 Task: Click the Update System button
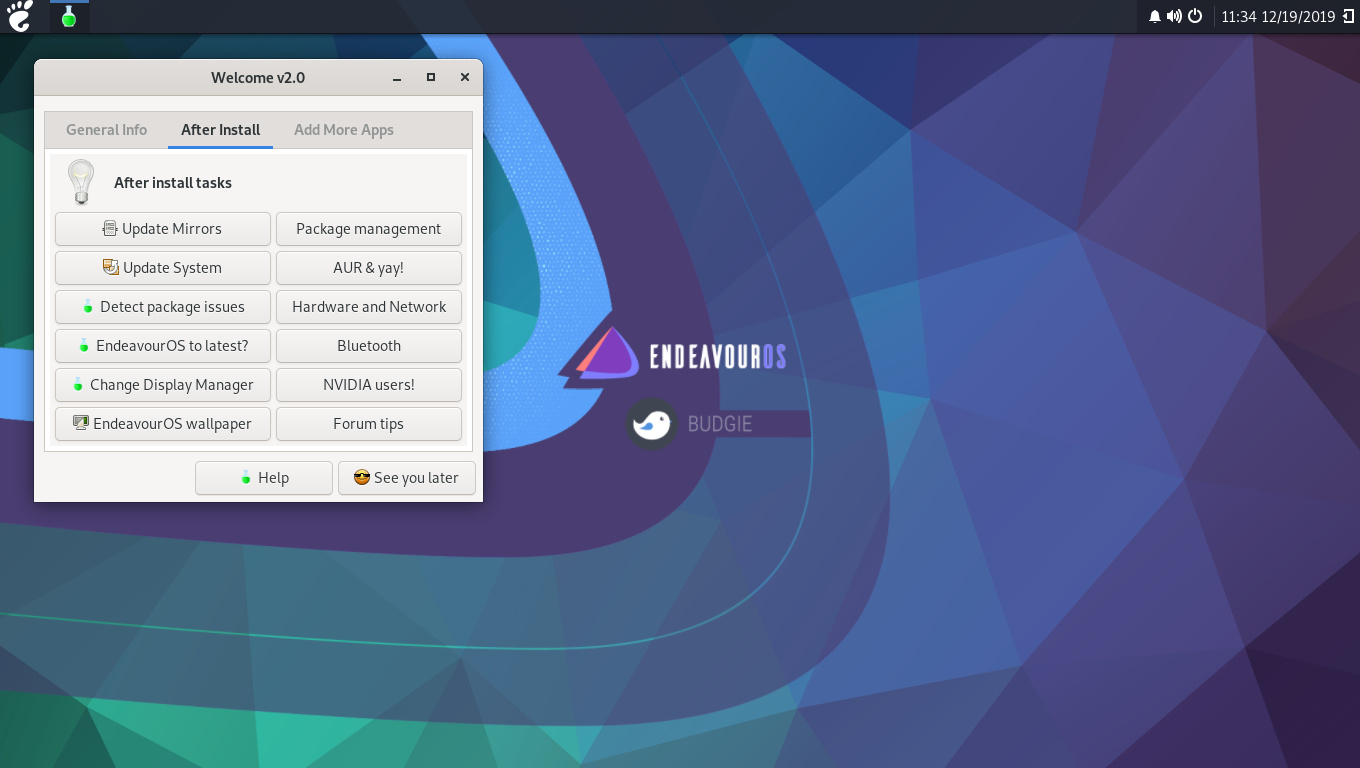click(163, 268)
